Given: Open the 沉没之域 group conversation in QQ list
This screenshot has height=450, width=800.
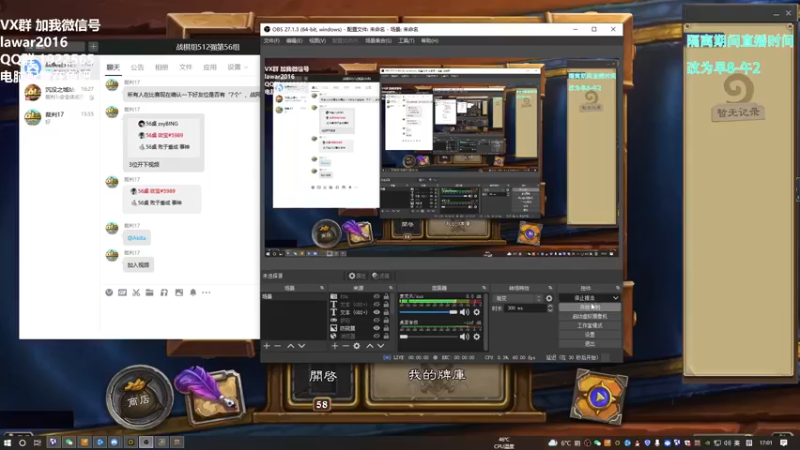Looking at the screenshot, I should 59,92.
